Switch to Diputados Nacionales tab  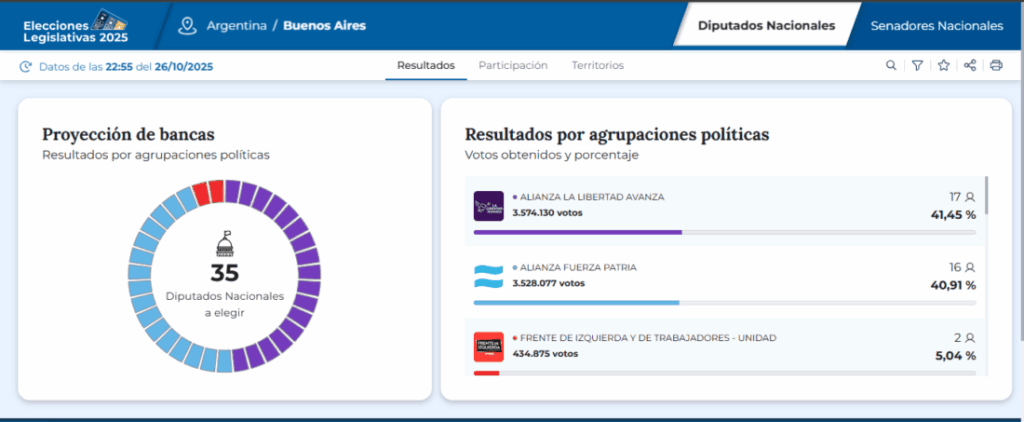click(766, 26)
